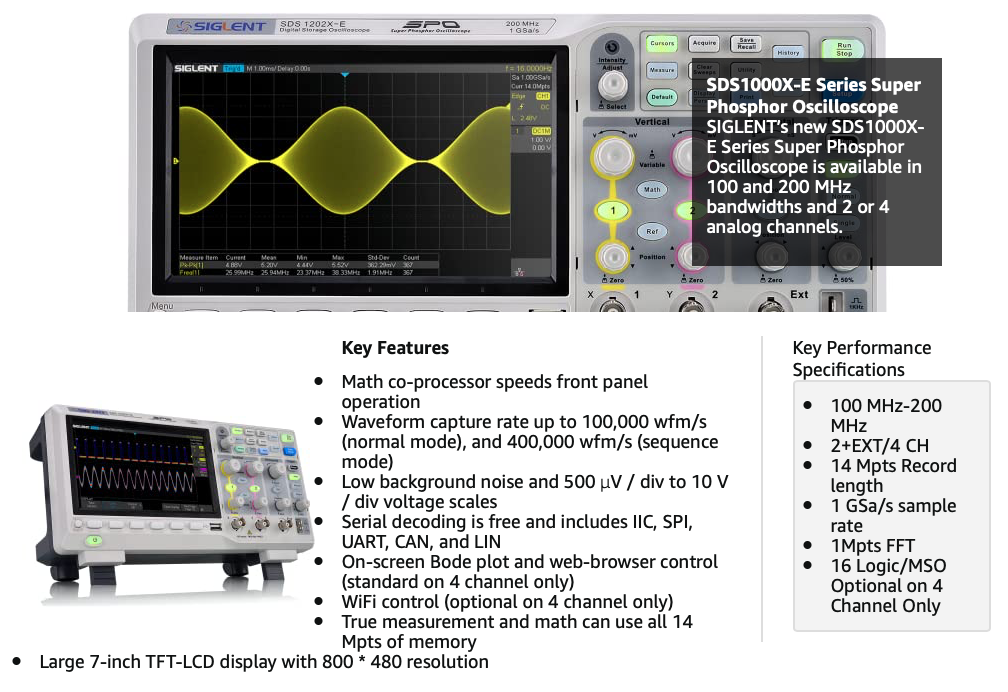Click the Low background noise bullet
Screen dimensions: 1008x692
[x=535, y=491]
